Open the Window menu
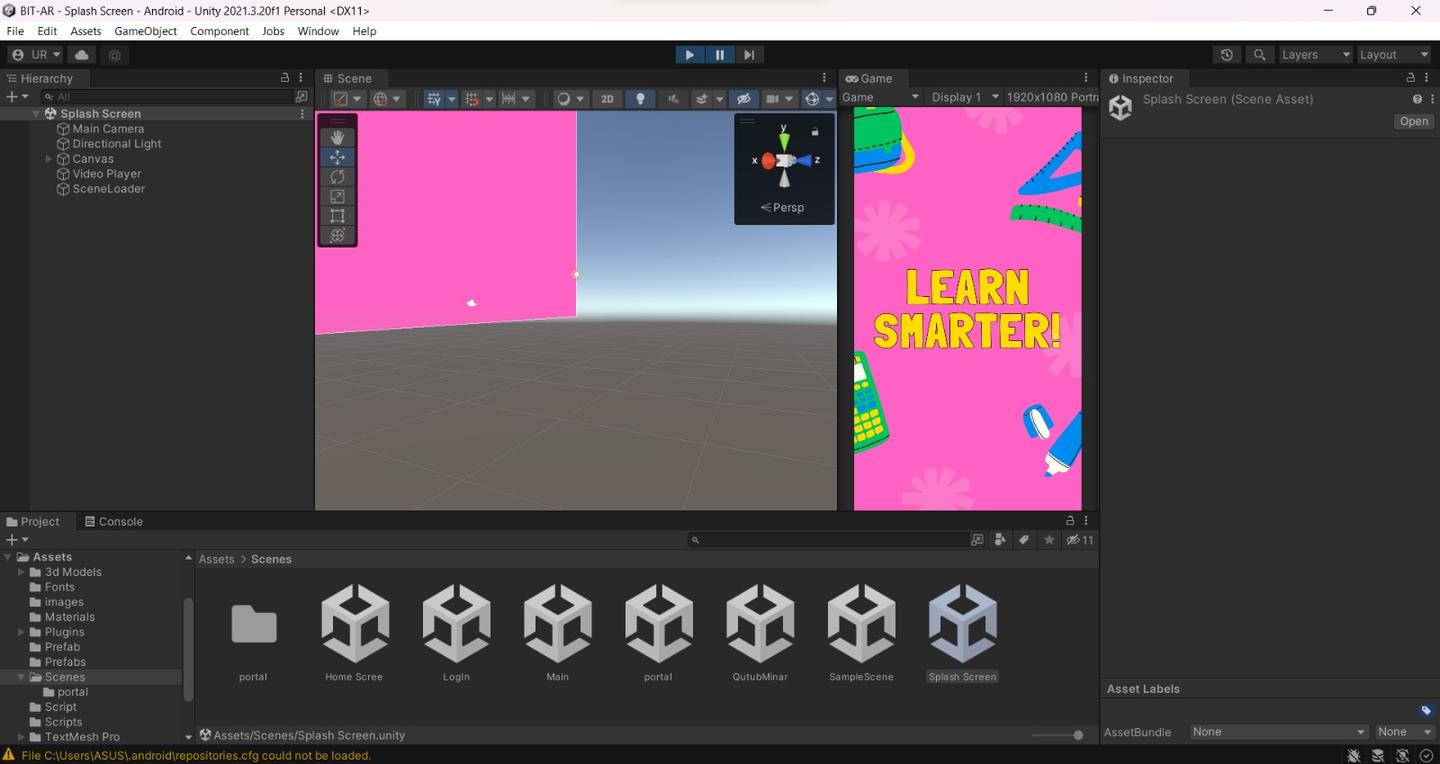Screen dimensions: 1440x764 (318, 31)
